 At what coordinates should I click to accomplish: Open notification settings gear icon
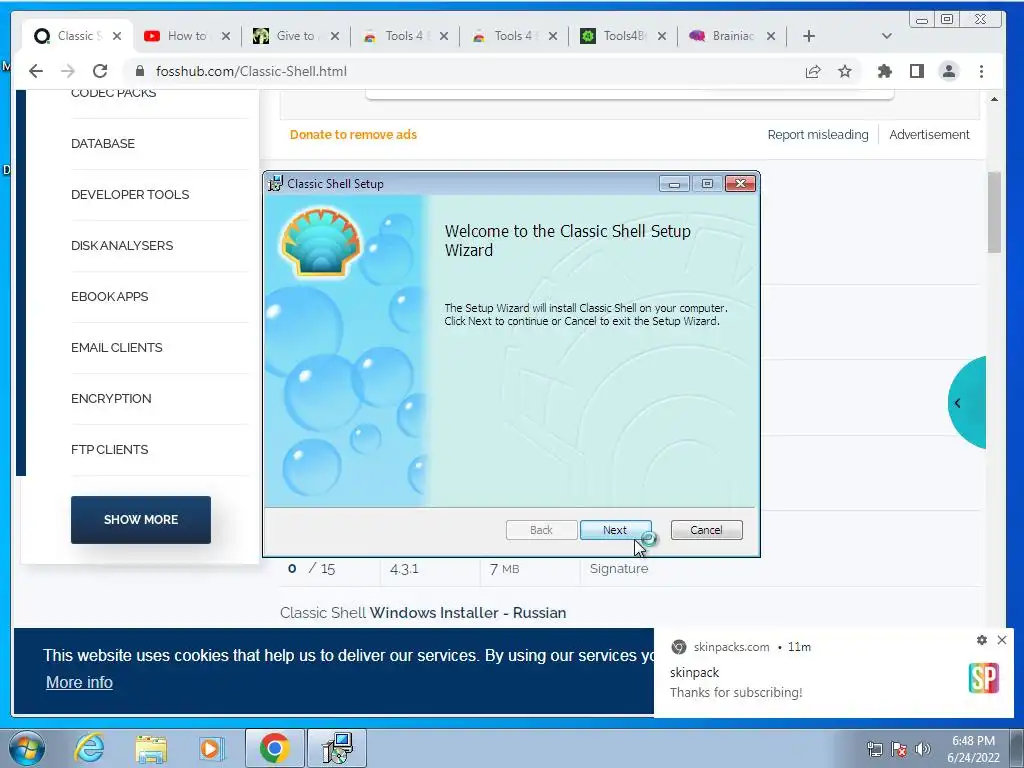pos(982,640)
